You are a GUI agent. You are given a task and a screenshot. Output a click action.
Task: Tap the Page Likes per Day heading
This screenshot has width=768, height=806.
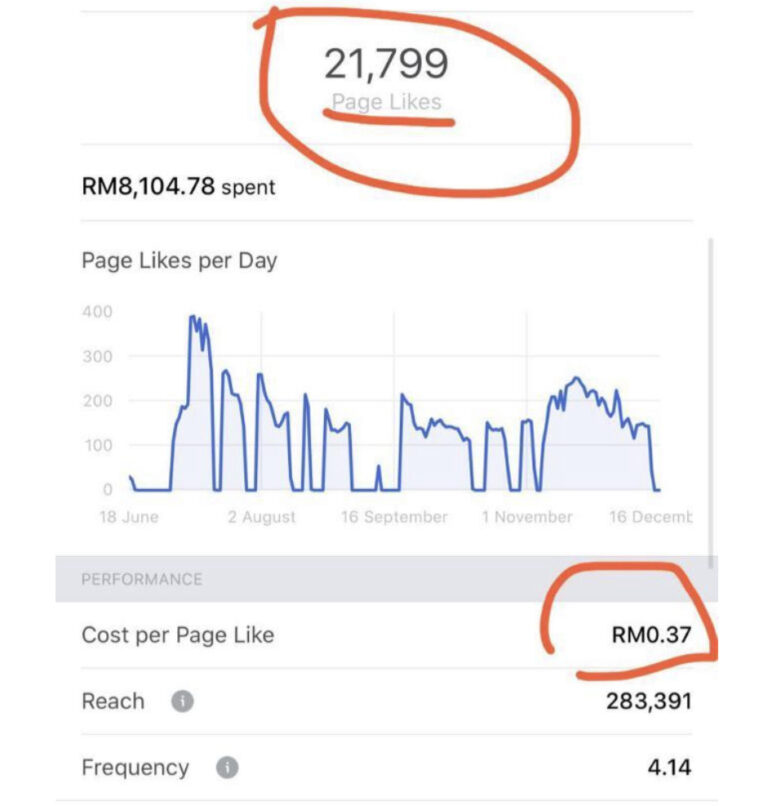[179, 261]
